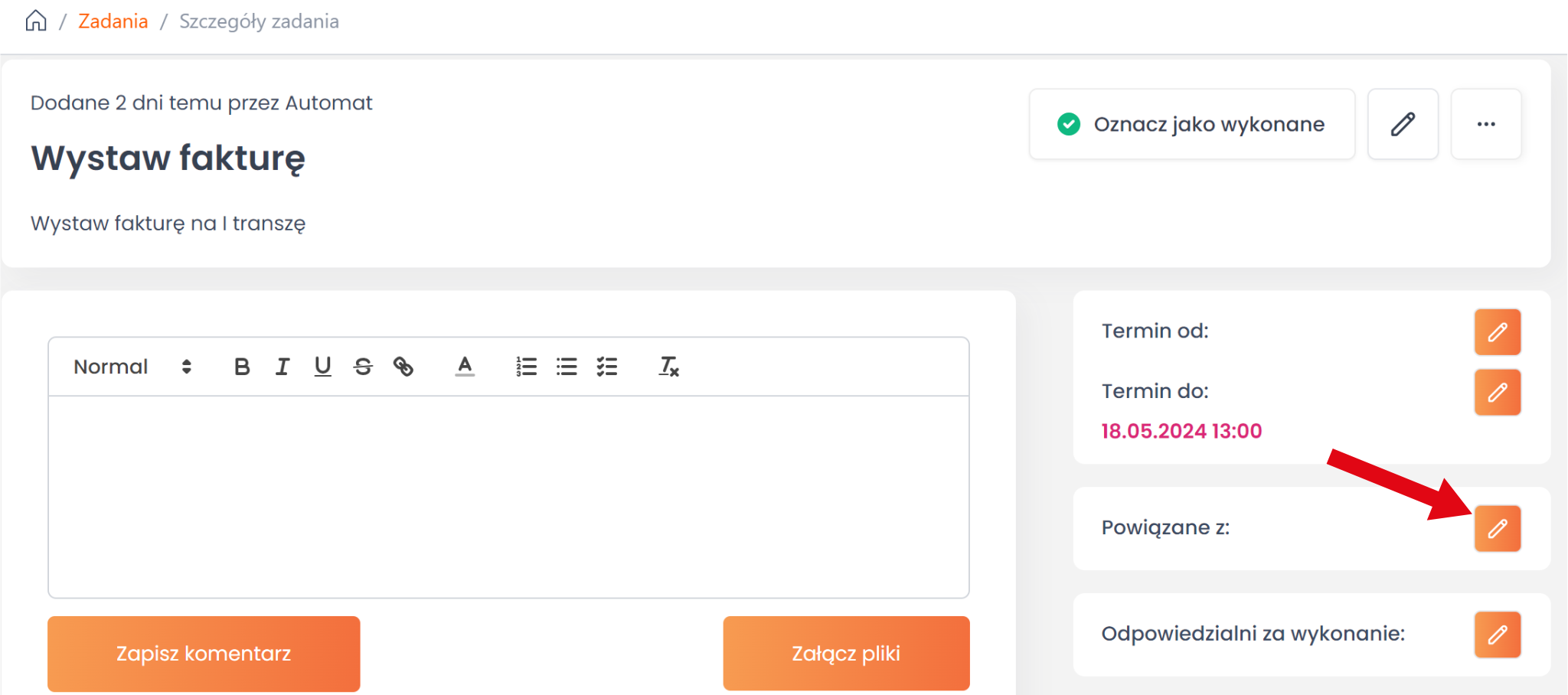Click the pencil edit task icon
Viewport: 1568px width, 695px height.
pos(1403,124)
